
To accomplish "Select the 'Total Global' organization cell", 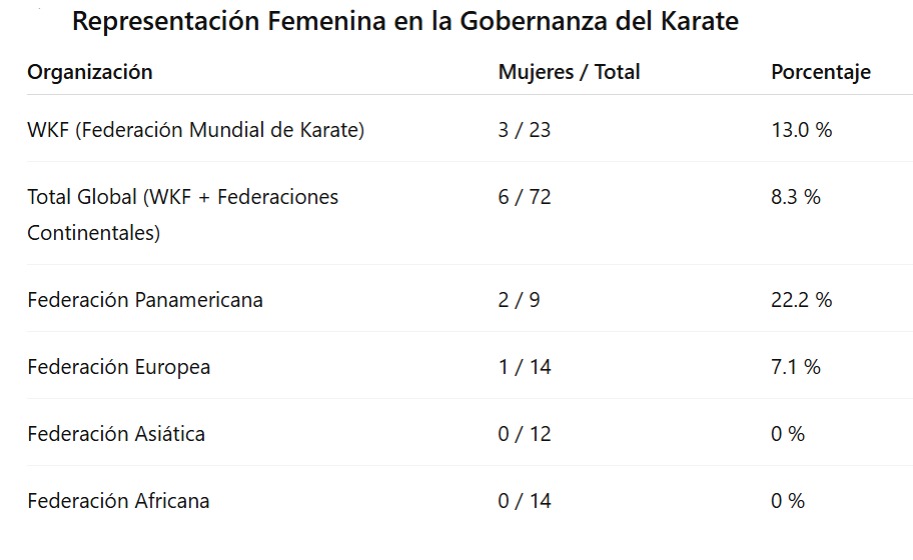I will [183, 214].
